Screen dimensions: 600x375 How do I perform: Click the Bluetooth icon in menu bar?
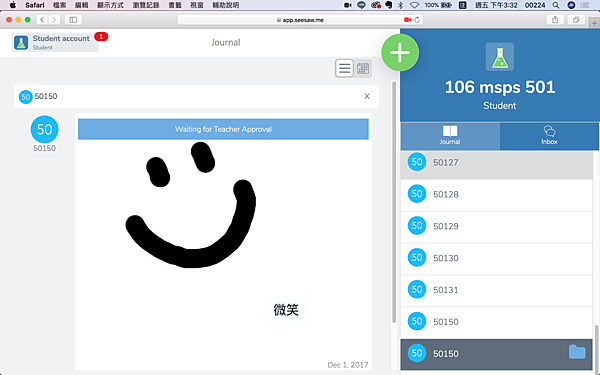(x=401, y=5)
